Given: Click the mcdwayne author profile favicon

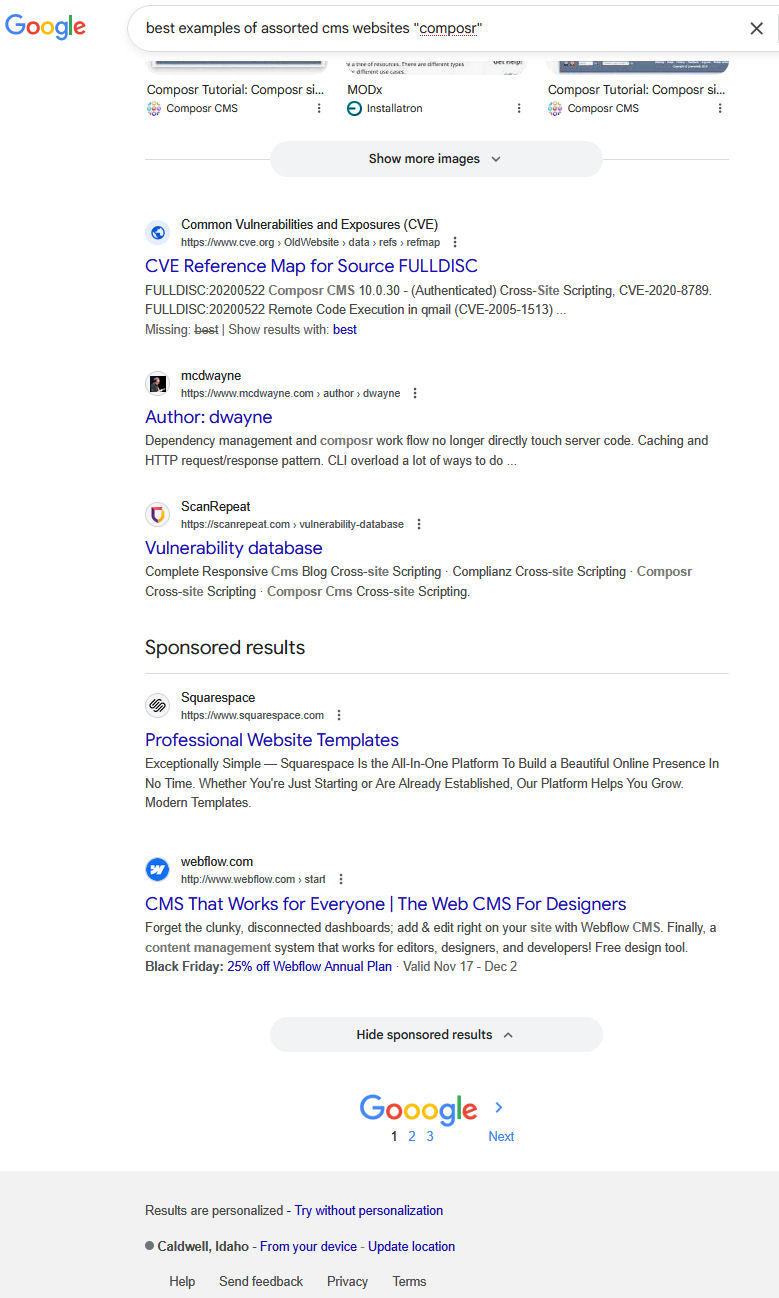Looking at the screenshot, I should (x=157, y=383).
